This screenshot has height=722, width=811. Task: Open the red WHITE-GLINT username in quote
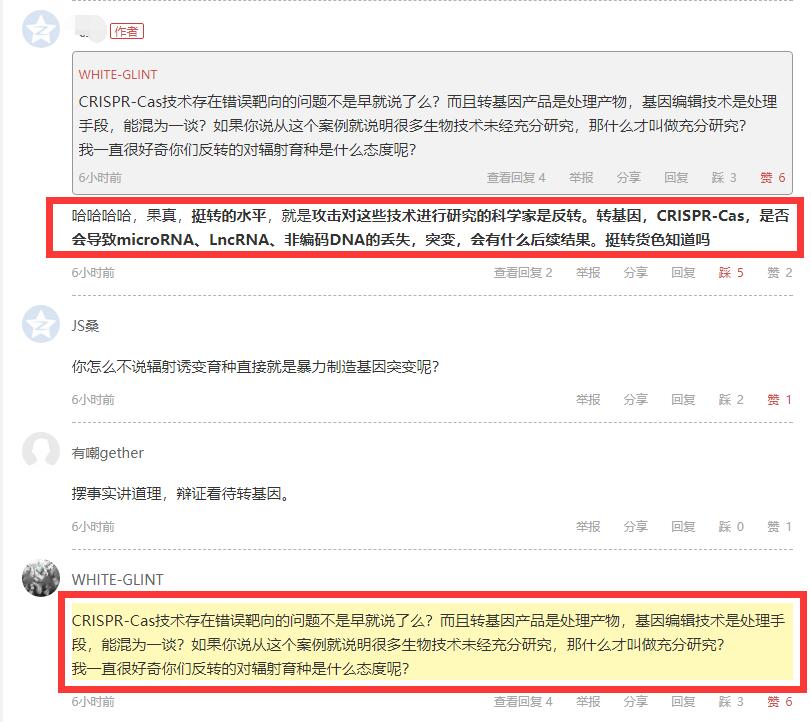click(118, 74)
